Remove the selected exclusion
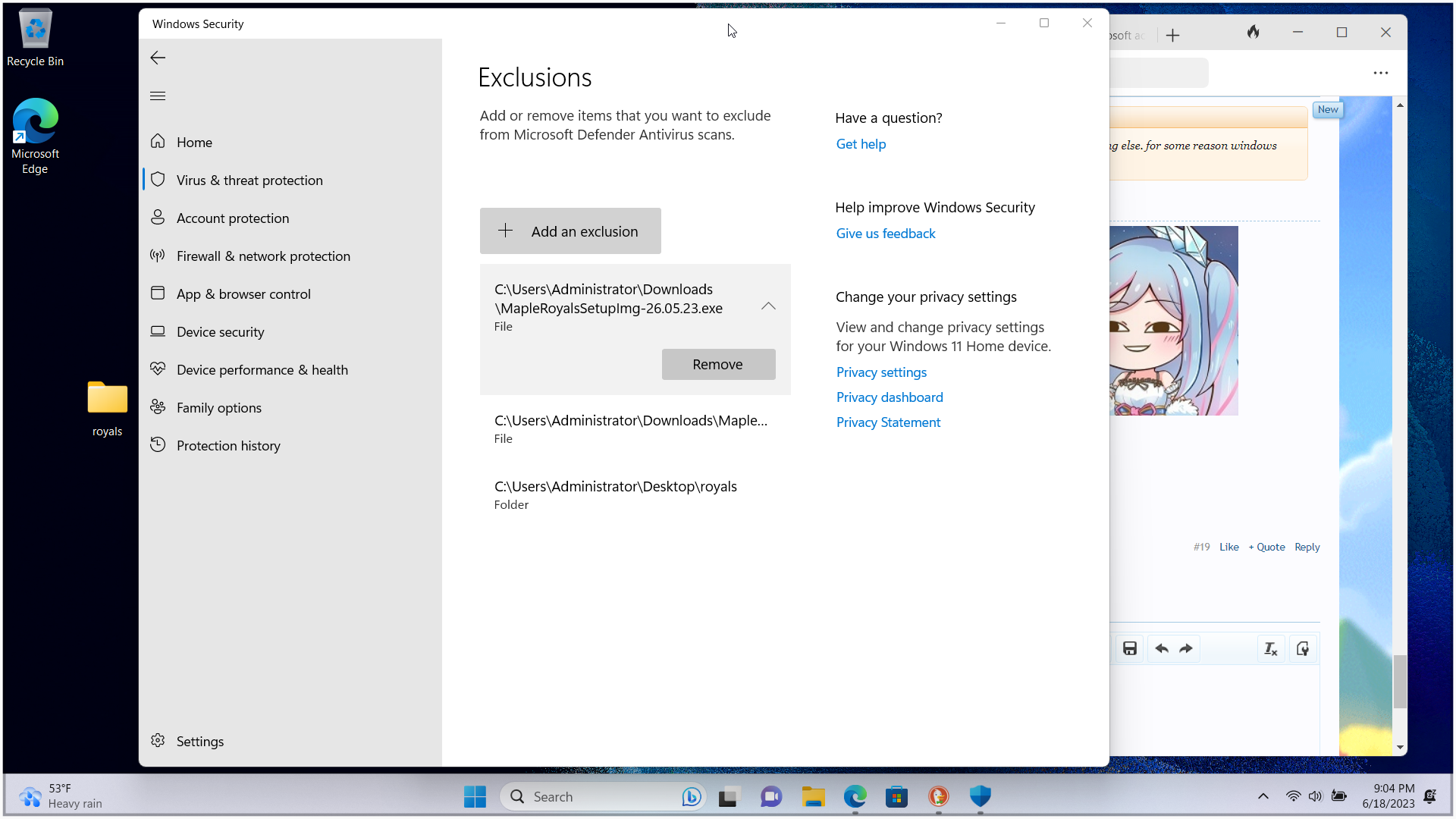 718,365
